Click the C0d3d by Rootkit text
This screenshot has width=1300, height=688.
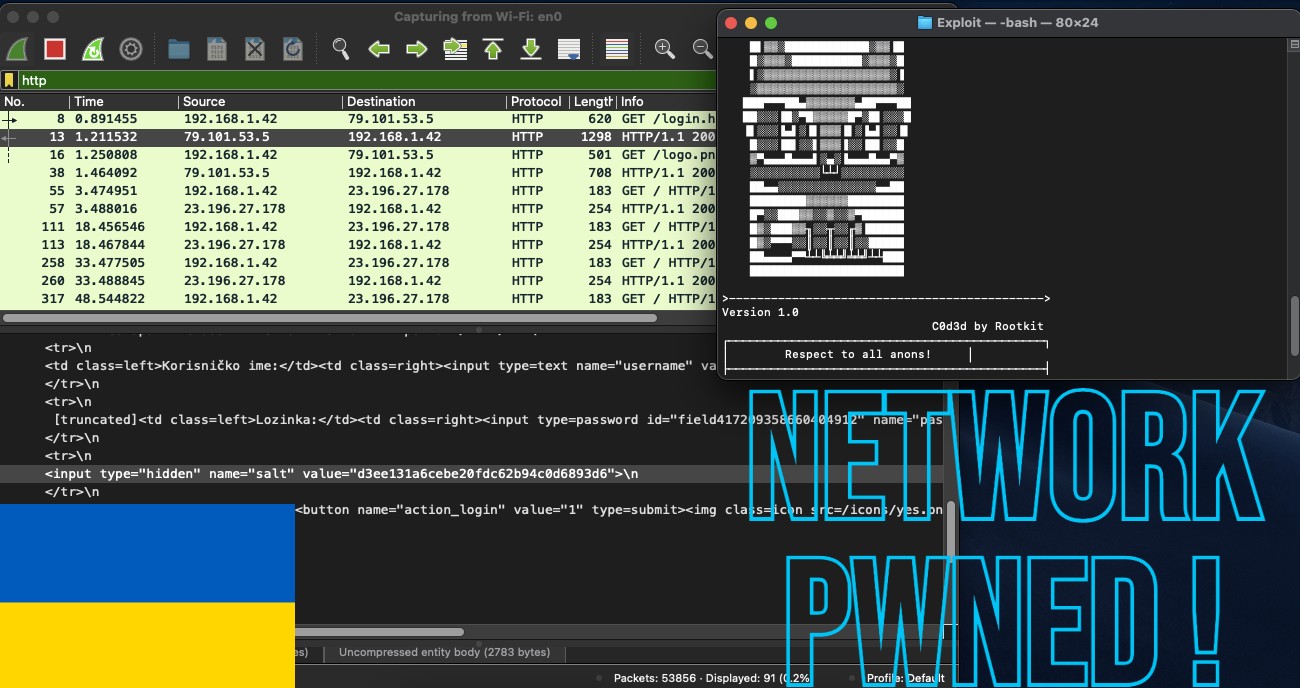coord(988,326)
